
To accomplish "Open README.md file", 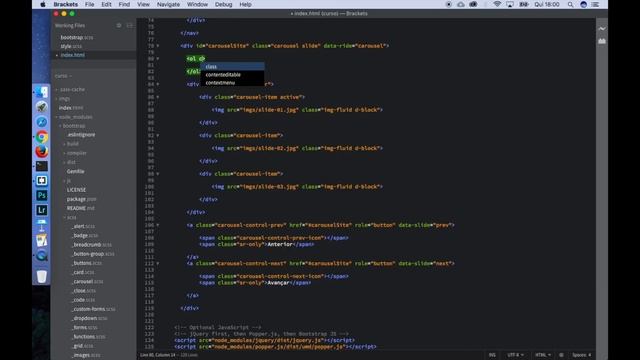I will click(80, 208).
